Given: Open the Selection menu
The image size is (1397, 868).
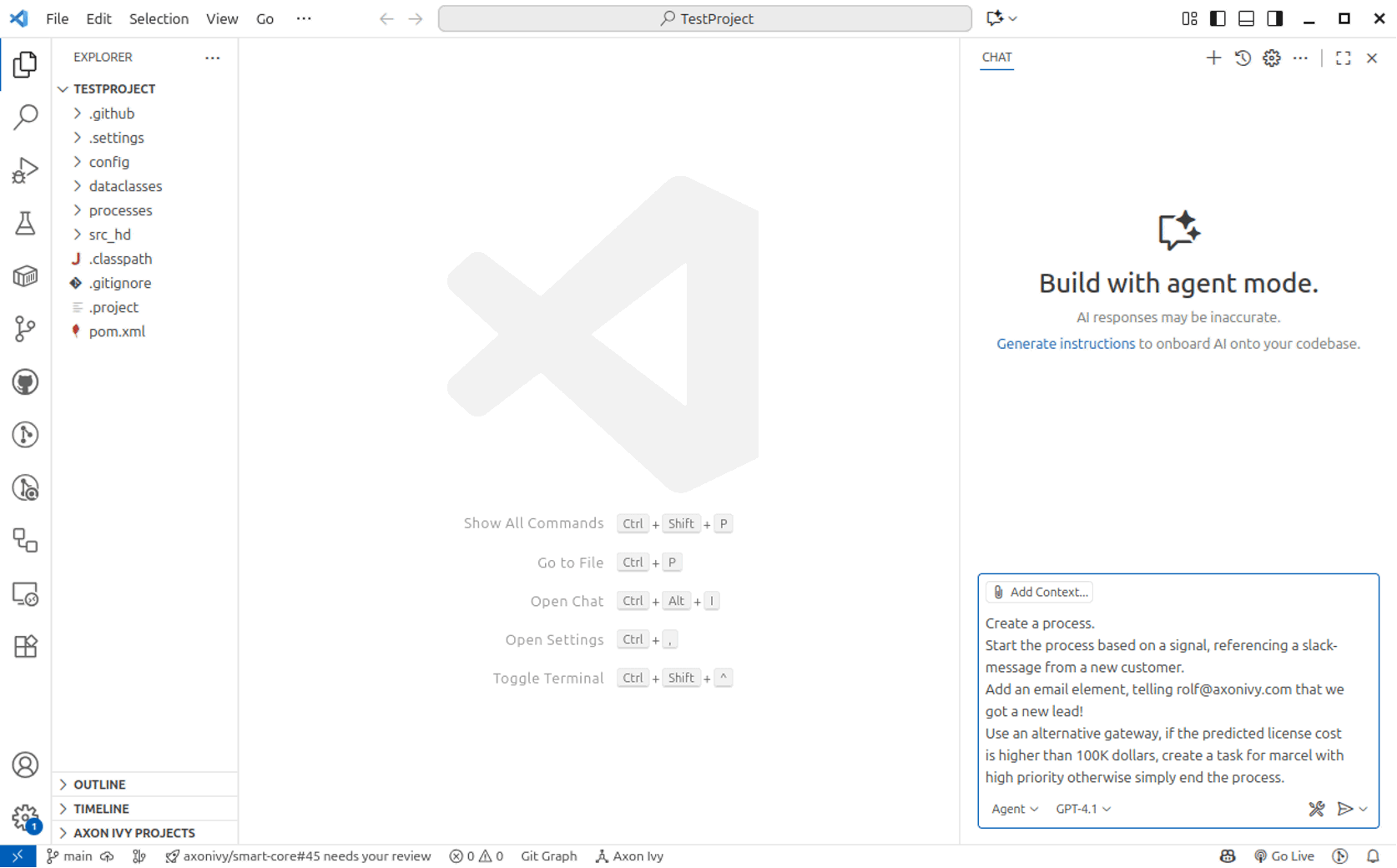Looking at the screenshot, I should (x=159, y=18).
